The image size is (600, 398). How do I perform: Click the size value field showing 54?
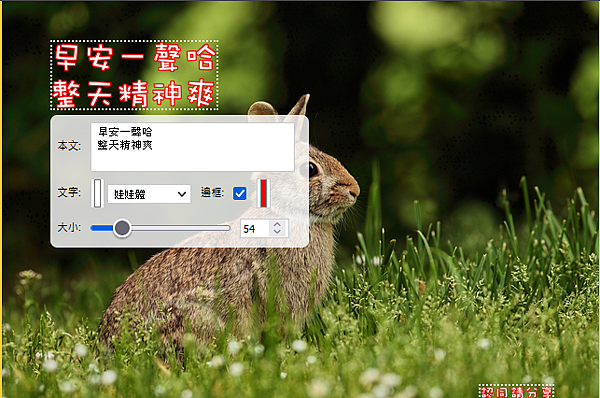255,228
